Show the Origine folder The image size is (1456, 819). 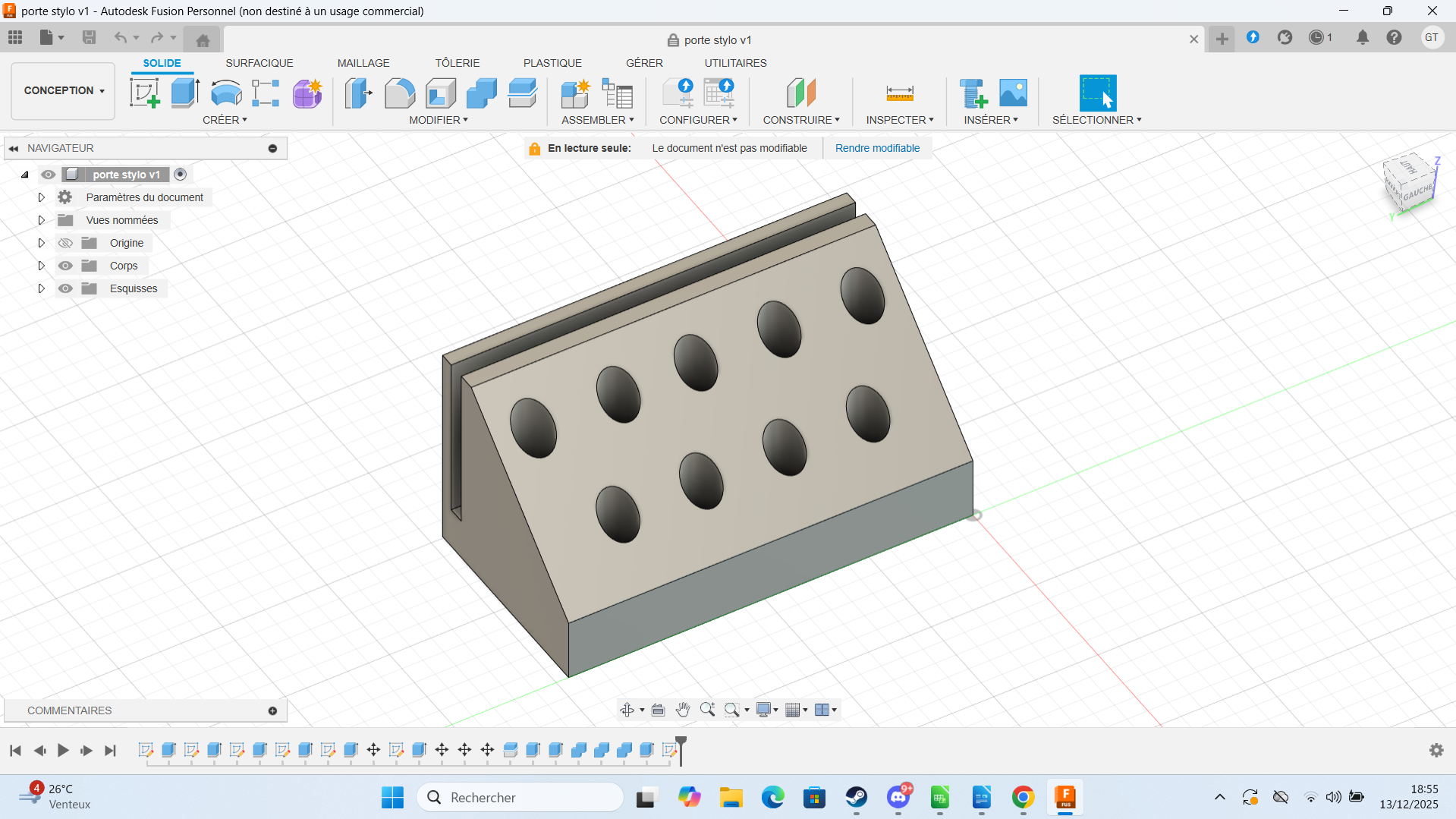[66, 243]
